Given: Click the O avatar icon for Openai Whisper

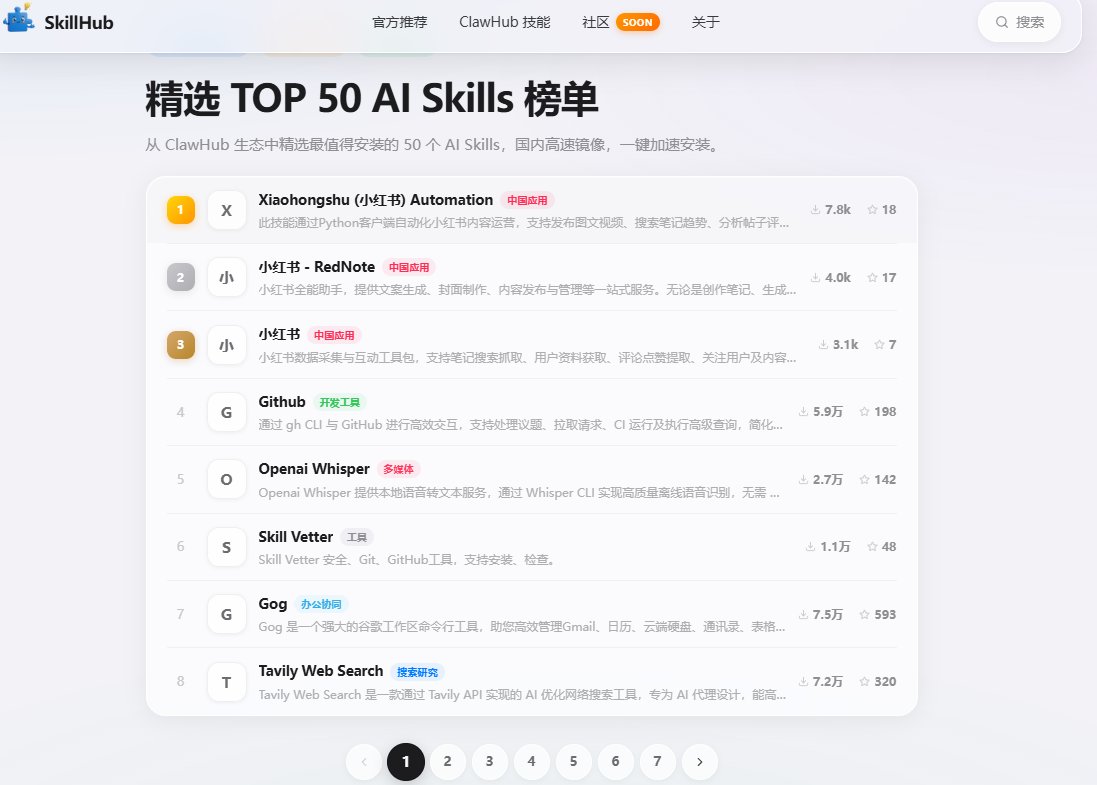Looking at the screenshot, I should coord(227,479).
